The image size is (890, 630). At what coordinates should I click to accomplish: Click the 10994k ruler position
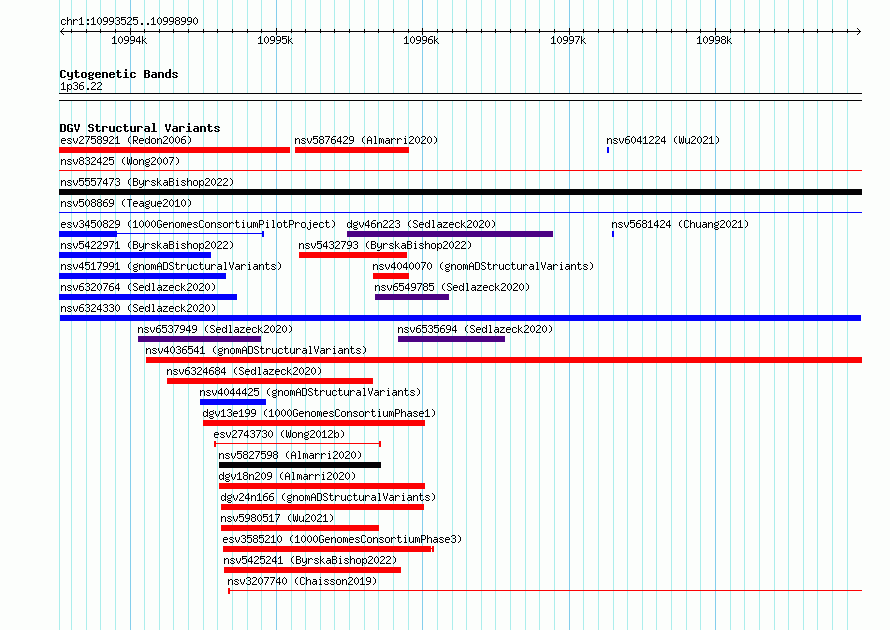[129, 40]
